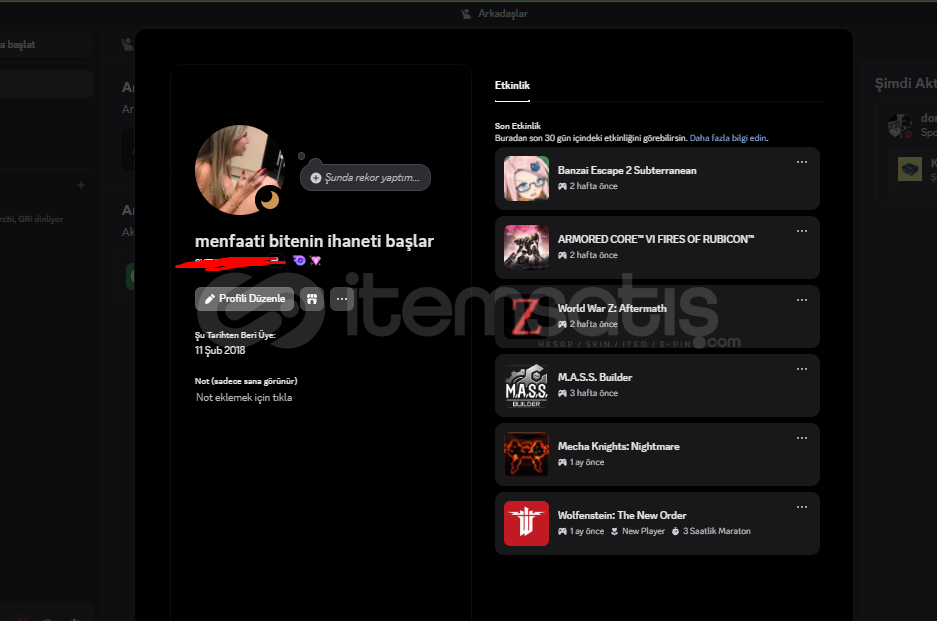Open options menu for ARMORED CORE VI card
This screenshot has width=937, height=621.
click(802, 231)
